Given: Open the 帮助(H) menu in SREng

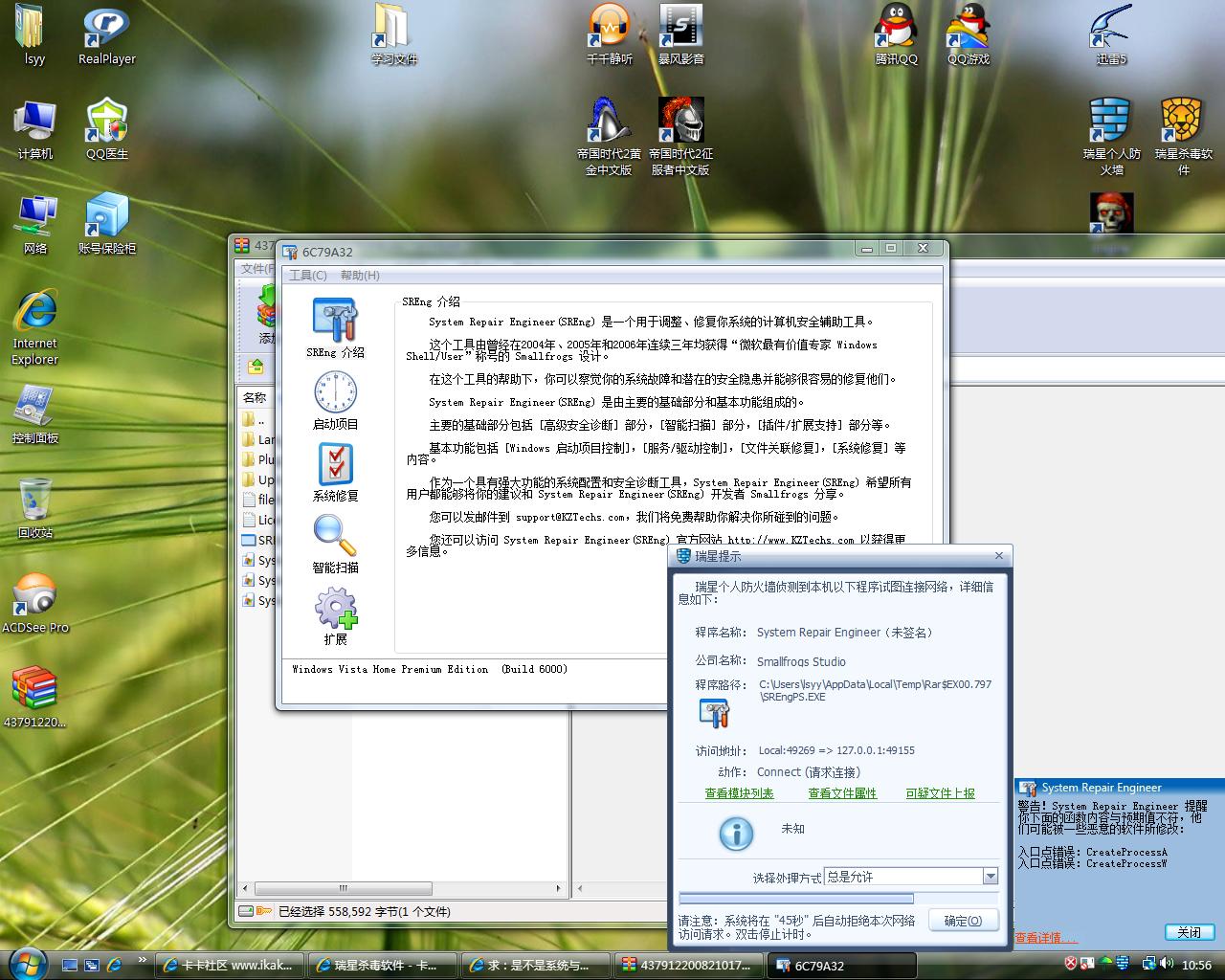Looking at the screenshot, I should (360, 276).
